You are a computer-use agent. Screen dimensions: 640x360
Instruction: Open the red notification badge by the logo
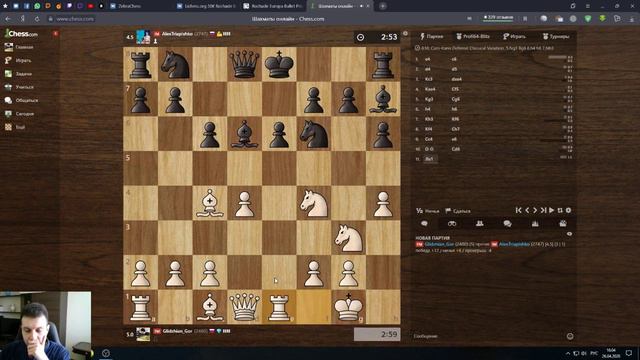coord(56,33)
